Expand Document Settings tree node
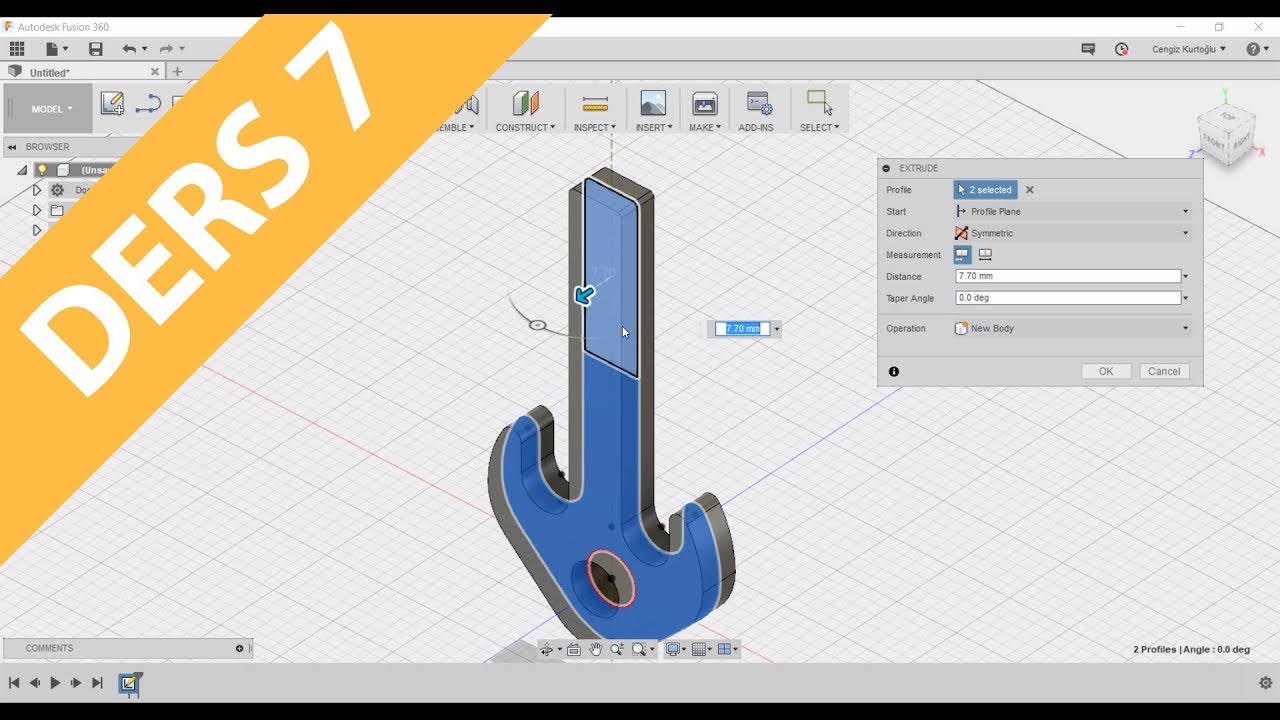The image size is (1280, 720). click(x=37, y=190)
